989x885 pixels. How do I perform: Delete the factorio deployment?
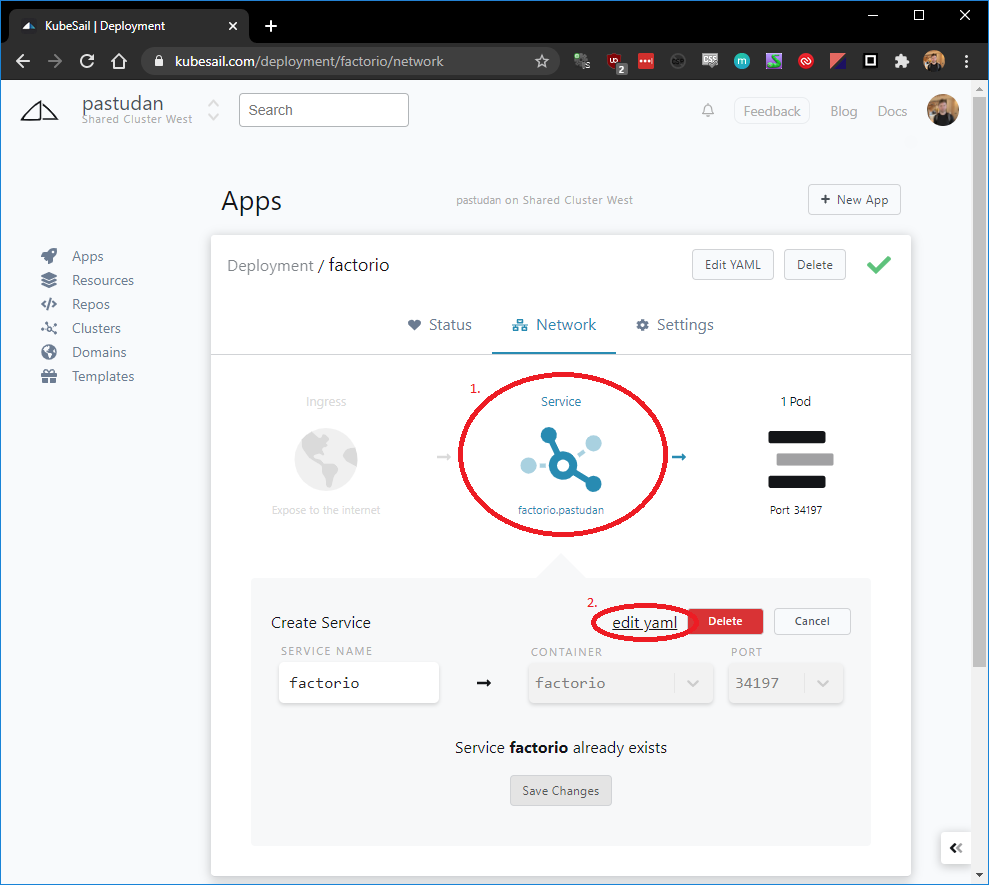[x=815, y=265]
